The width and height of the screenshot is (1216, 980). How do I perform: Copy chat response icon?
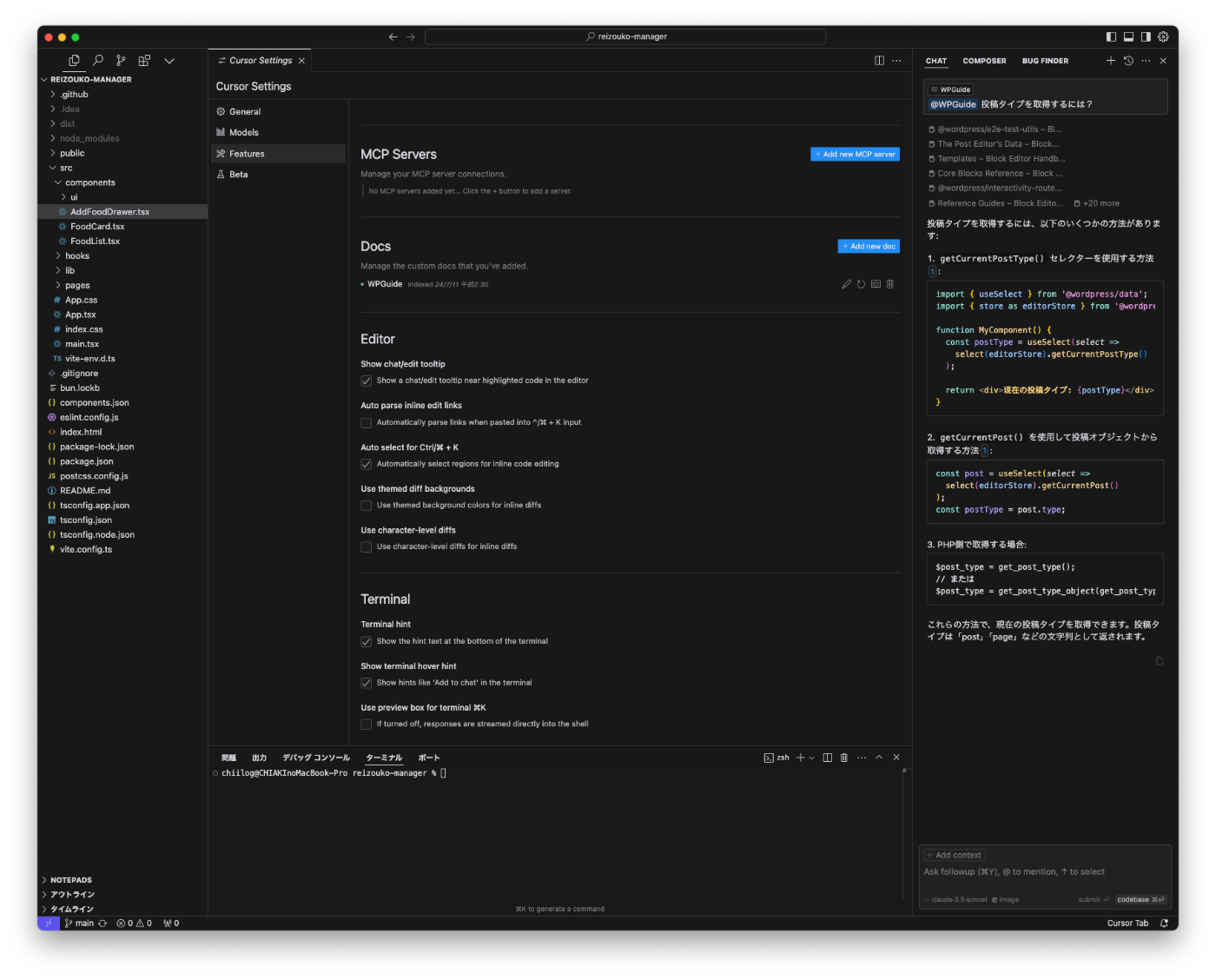(1159, 661)
